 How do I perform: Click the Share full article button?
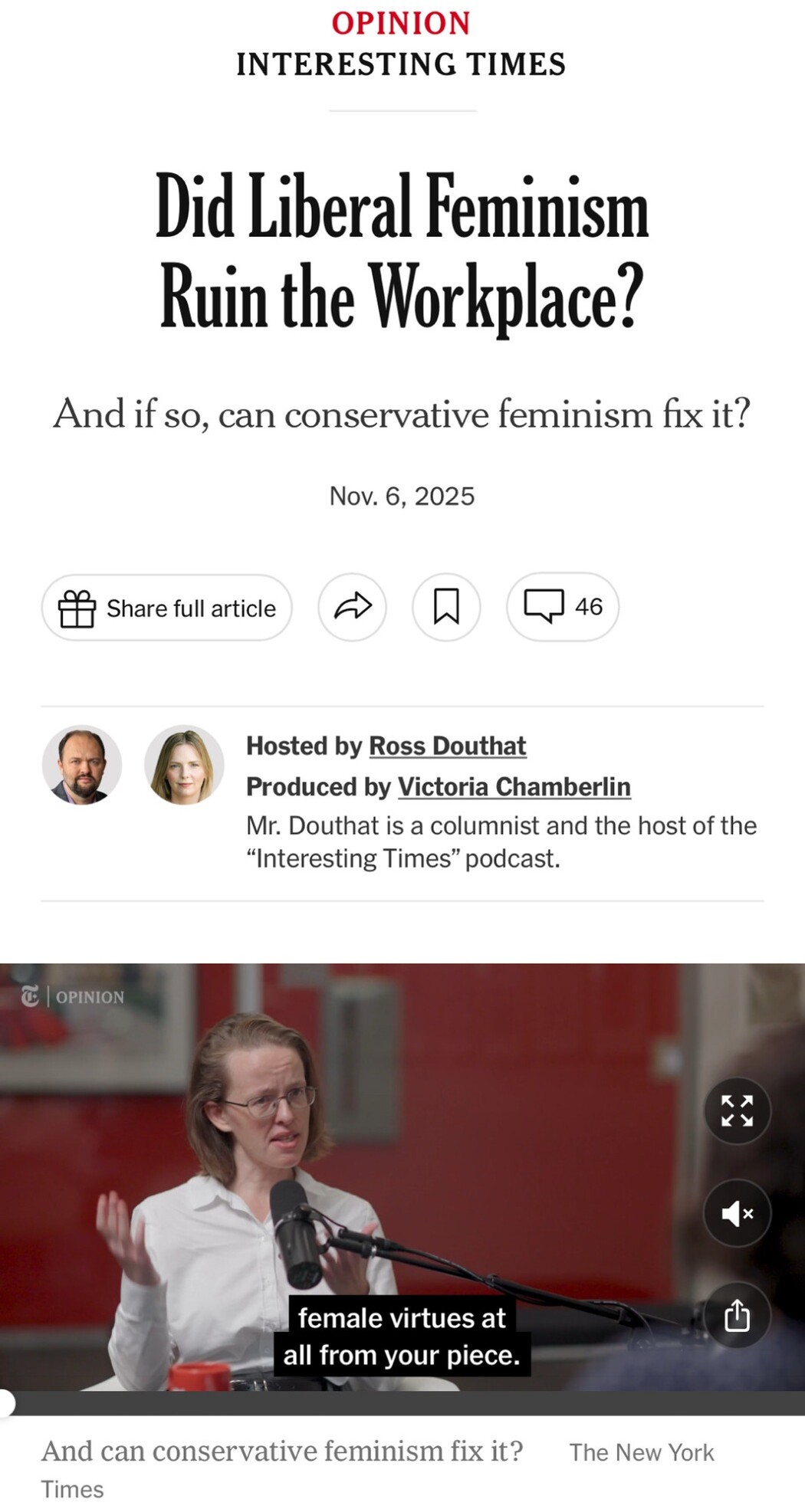pos(166,608)
